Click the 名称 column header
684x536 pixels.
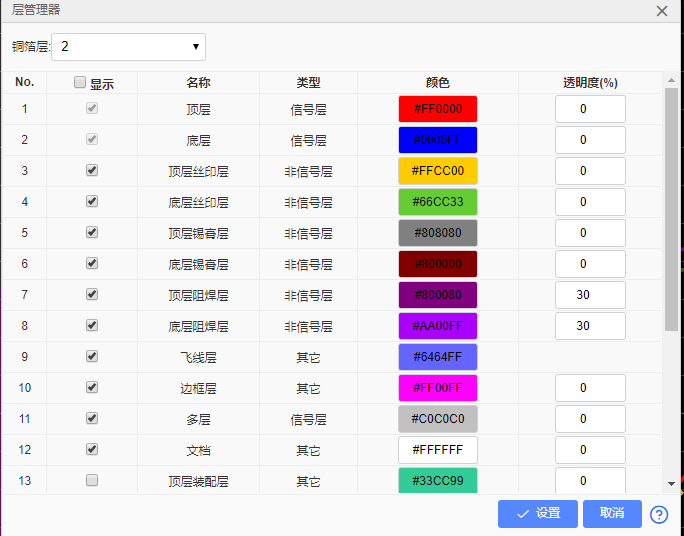coord(198,82)
